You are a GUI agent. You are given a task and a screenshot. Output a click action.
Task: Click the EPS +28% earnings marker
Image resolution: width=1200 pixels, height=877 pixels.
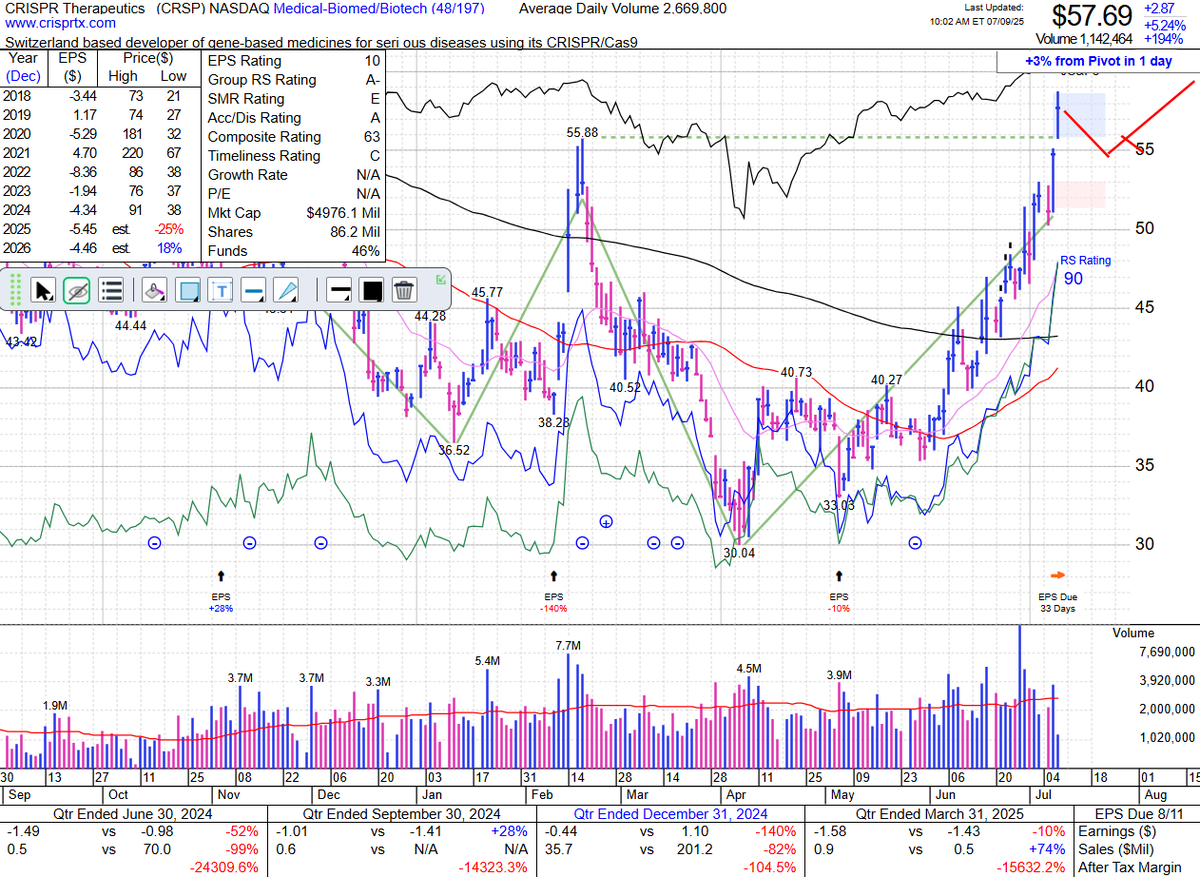click(x=221, y=591)
